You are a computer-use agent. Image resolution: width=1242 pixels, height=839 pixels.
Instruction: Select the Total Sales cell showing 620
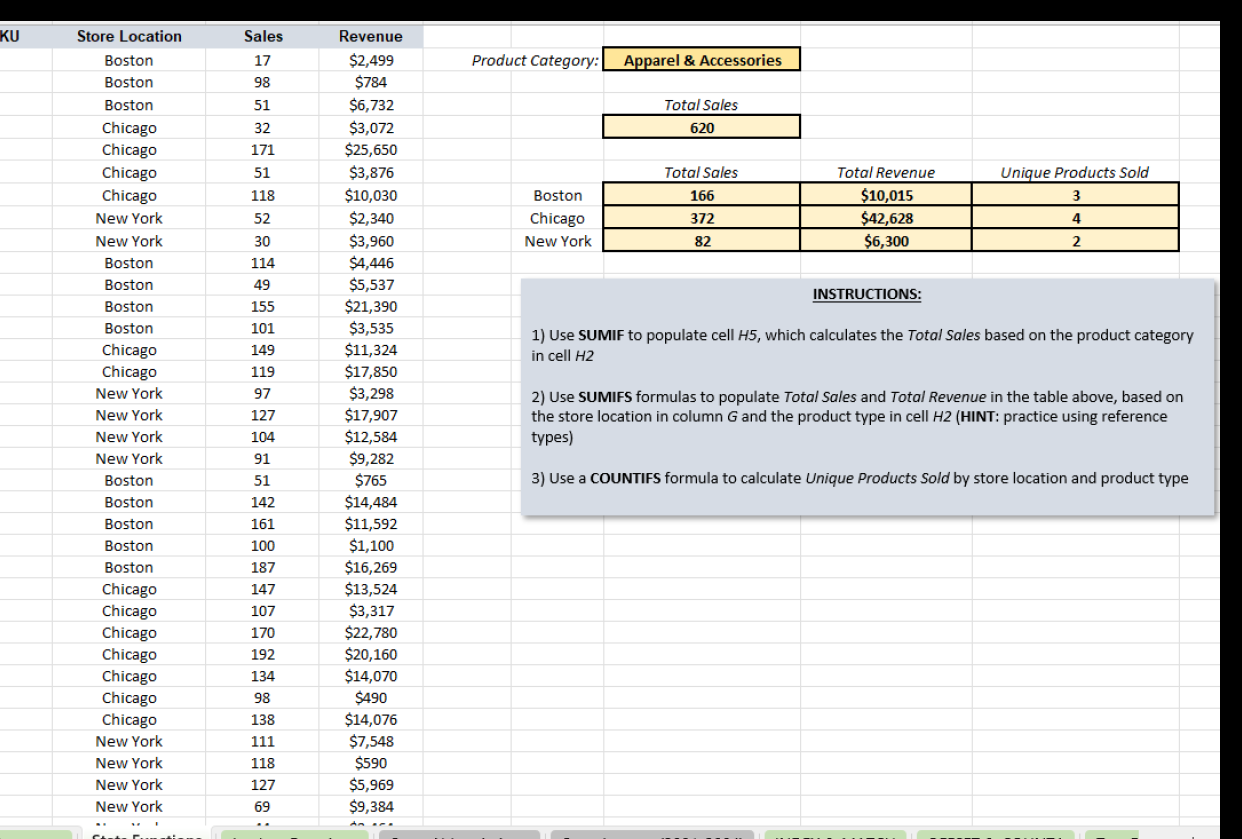702,127
